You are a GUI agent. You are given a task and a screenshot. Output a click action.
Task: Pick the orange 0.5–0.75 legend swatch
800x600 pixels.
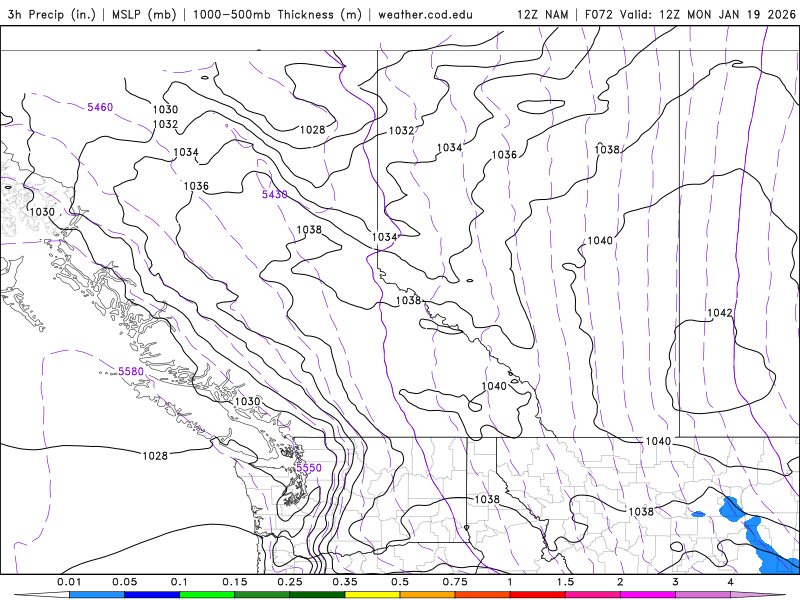pos(428,595)
